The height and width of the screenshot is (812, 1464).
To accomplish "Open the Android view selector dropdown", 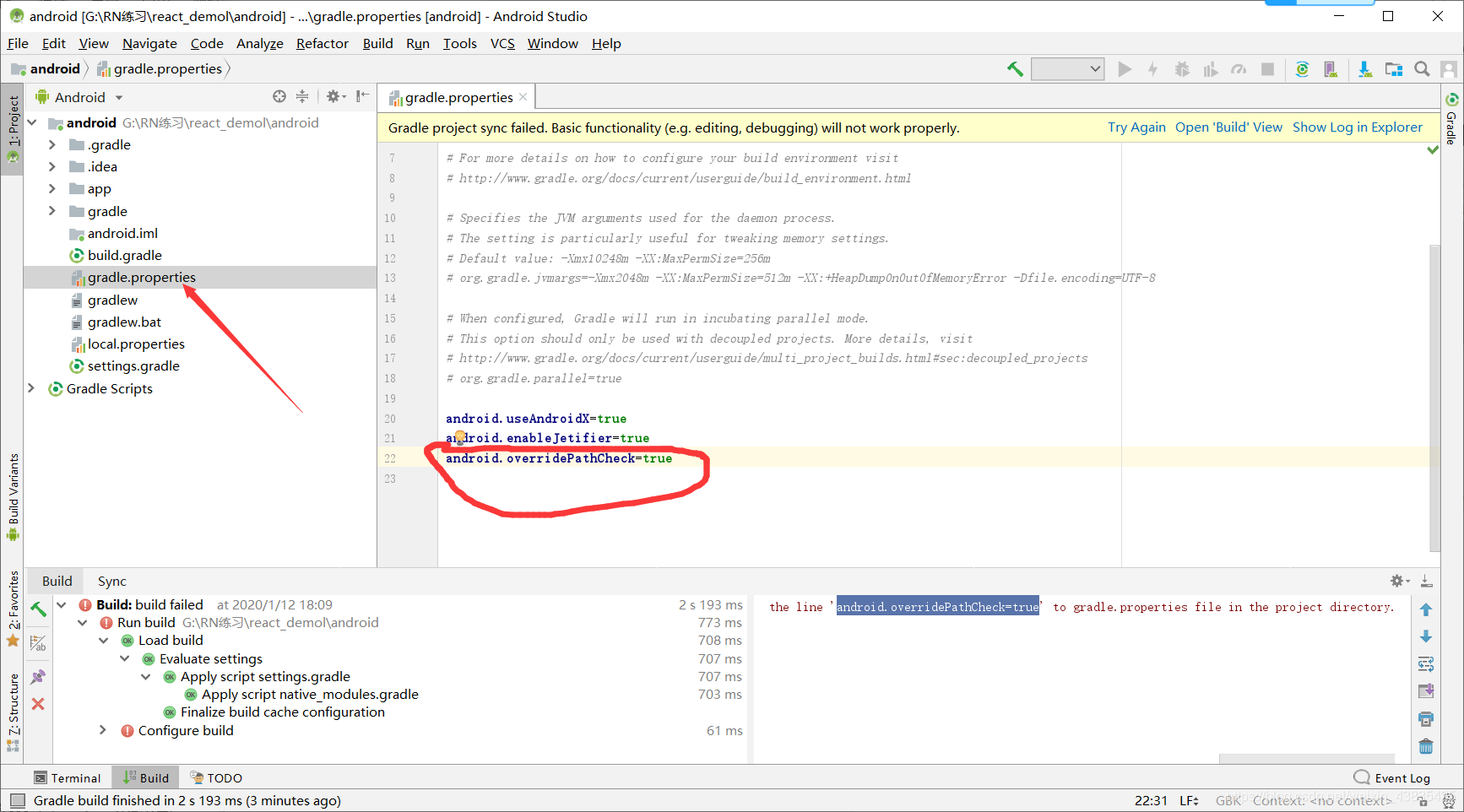I will click(80, 97).
